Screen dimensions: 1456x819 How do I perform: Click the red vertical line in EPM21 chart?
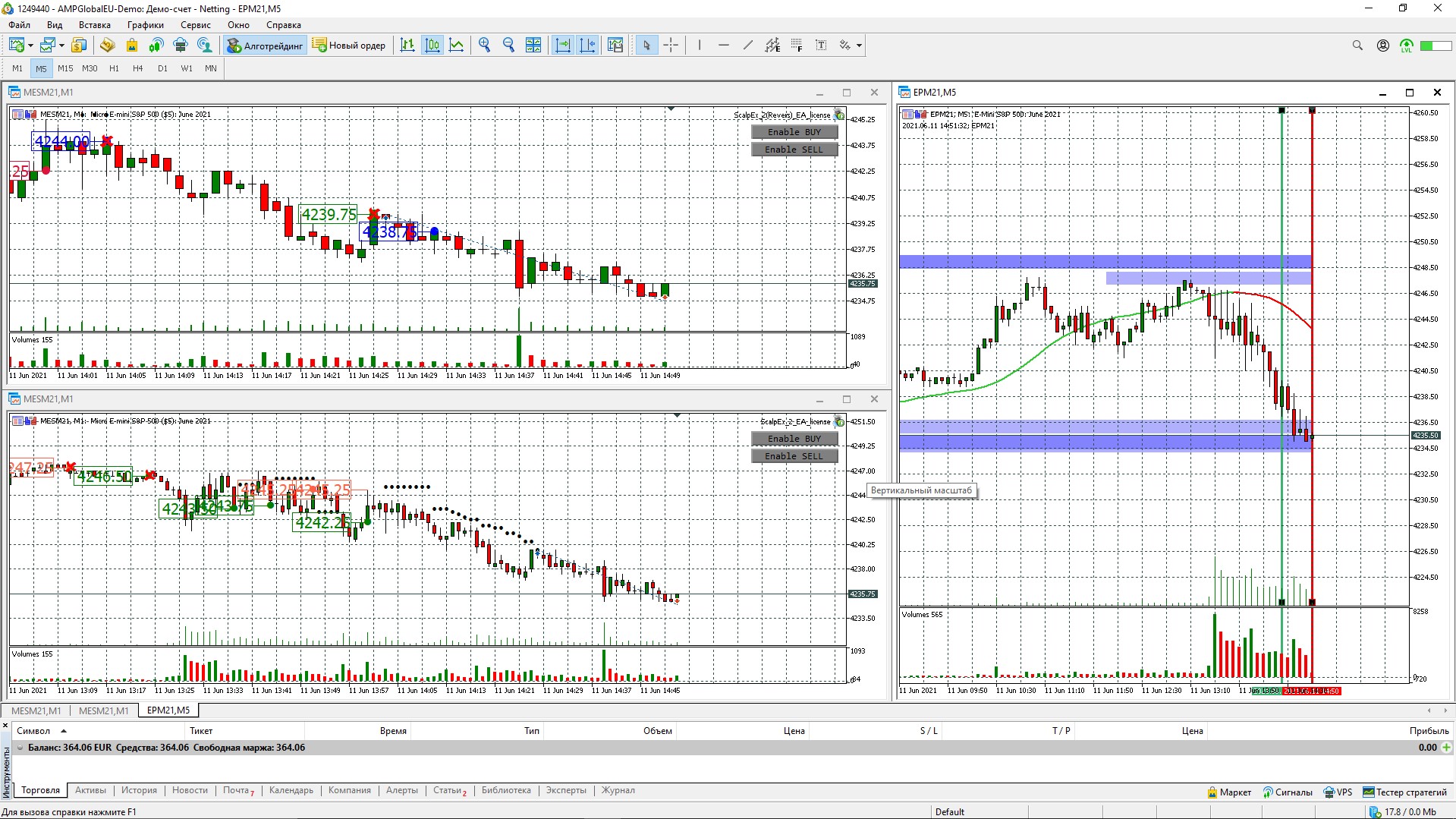[1312, 357]
